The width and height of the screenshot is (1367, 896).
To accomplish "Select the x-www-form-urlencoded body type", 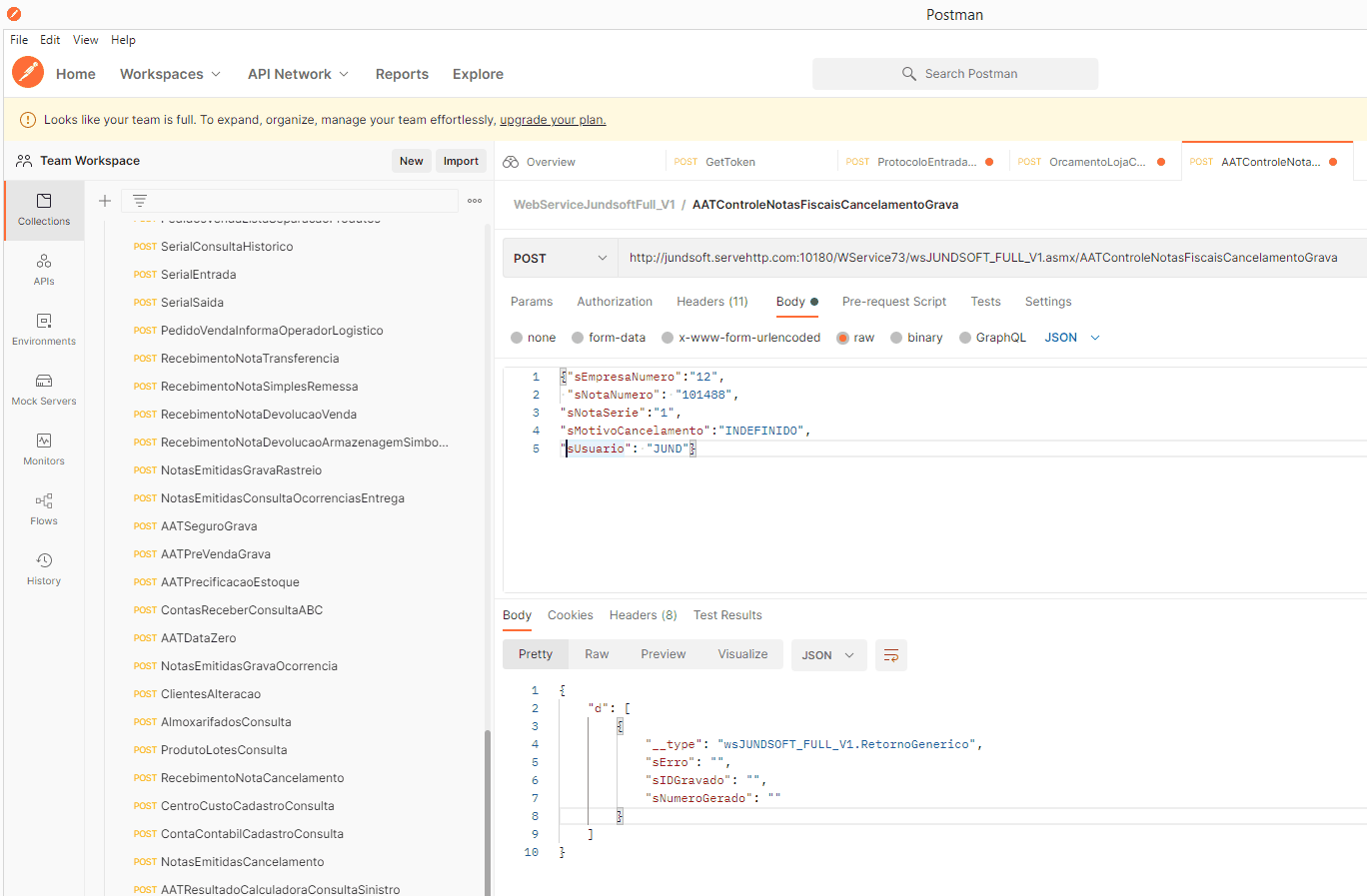I will 668,338.
